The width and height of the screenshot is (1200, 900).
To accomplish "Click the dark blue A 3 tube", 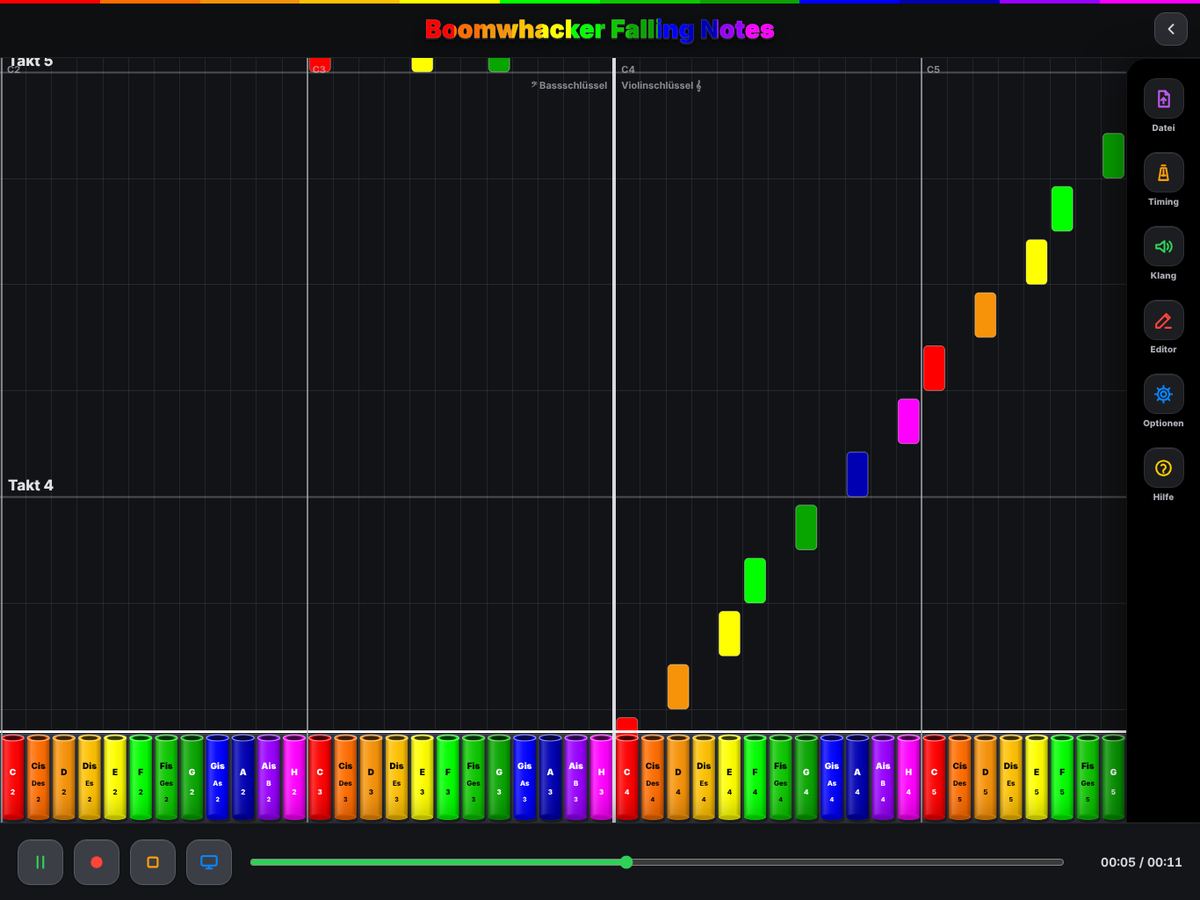I will [x=550, y=778].
